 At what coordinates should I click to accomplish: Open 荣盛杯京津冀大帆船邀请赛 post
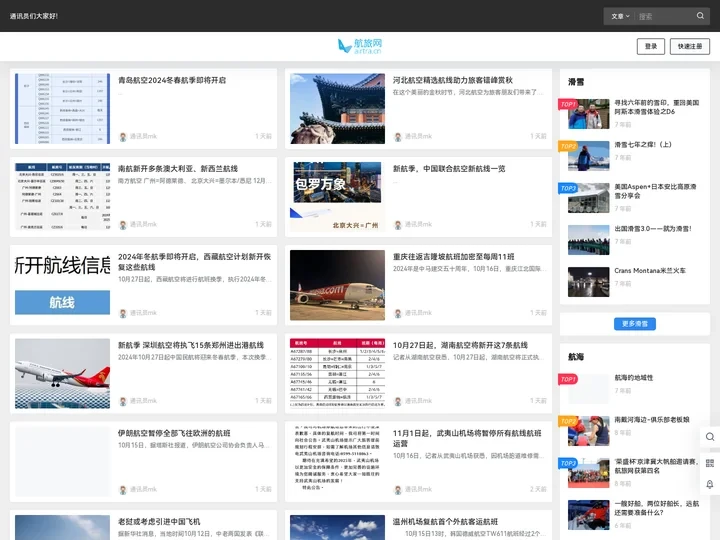tap(657, 466)
